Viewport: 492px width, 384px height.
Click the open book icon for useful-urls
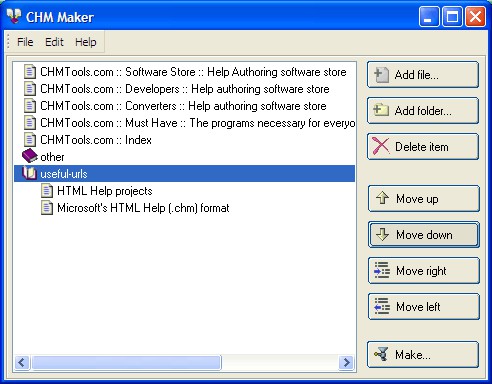click(29, 173)
